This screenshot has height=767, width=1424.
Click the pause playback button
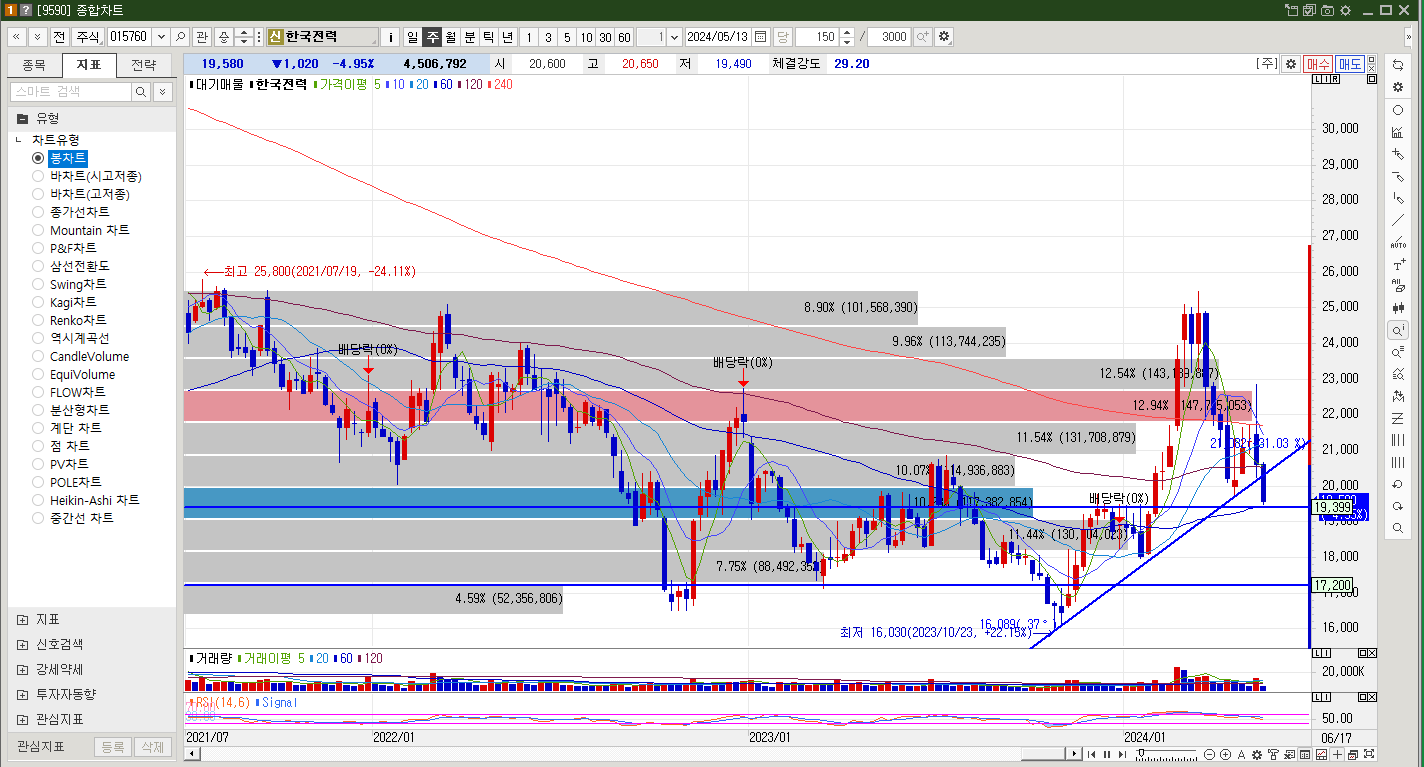click(x=1107, y=755)
